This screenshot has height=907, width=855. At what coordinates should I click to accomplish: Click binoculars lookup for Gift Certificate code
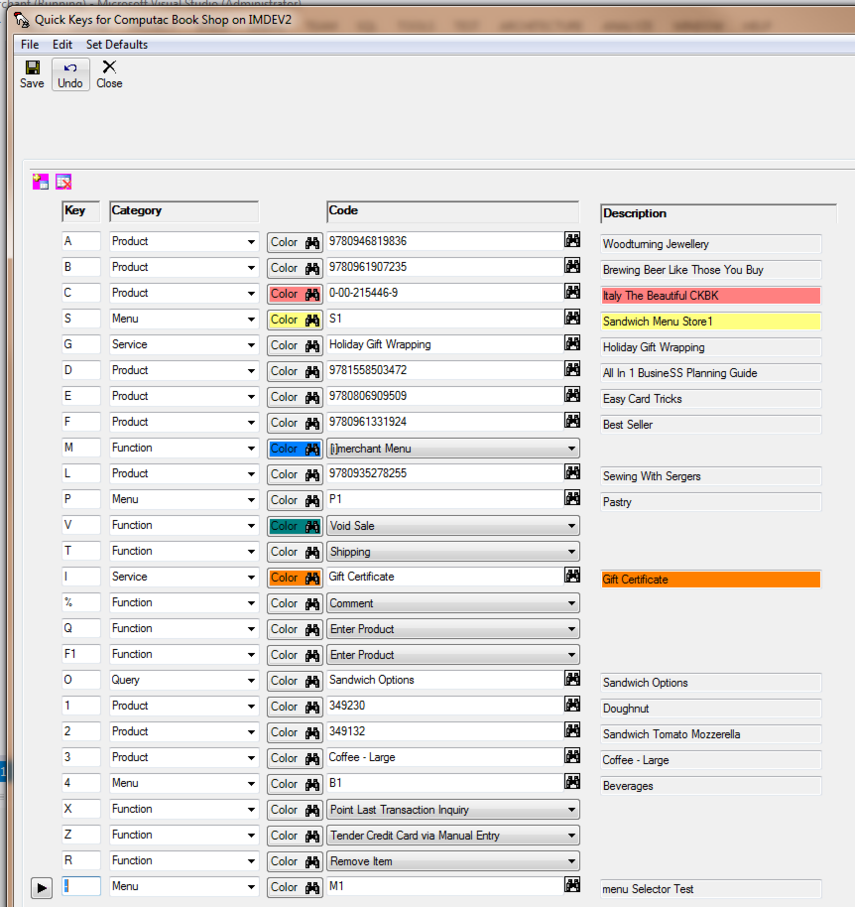pos(572,575)
